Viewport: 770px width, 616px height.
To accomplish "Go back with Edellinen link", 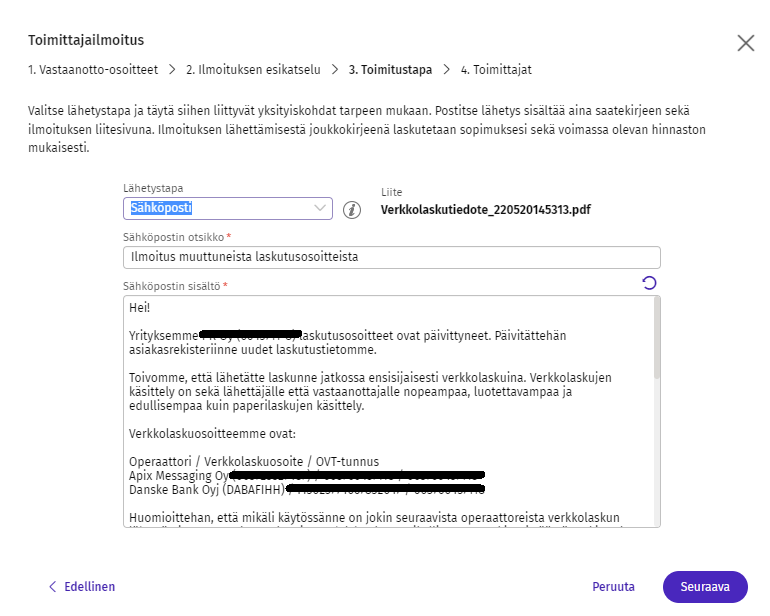I will coord(82,587).
